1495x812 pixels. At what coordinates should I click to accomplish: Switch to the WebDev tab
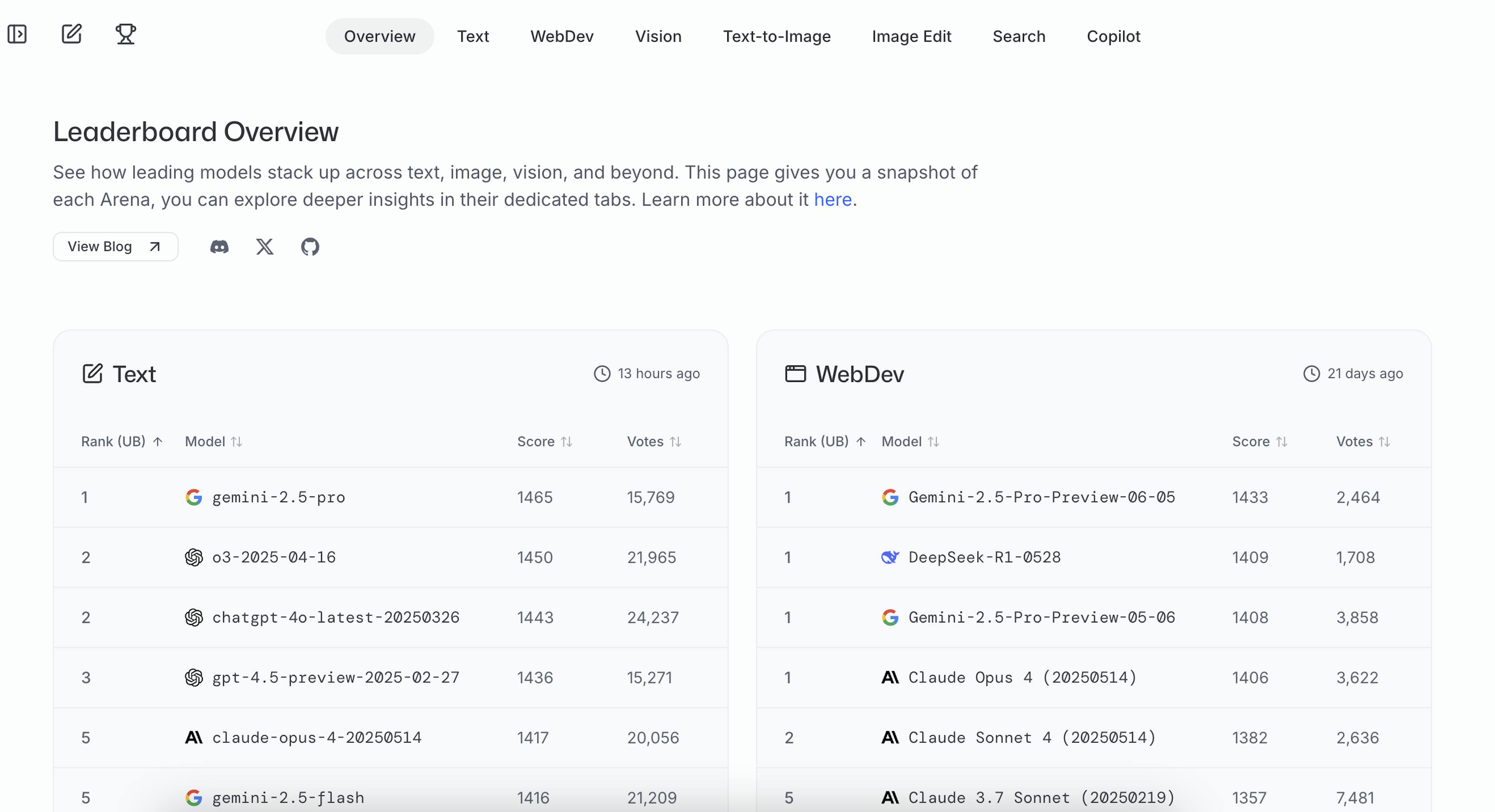tap(562, 37)
